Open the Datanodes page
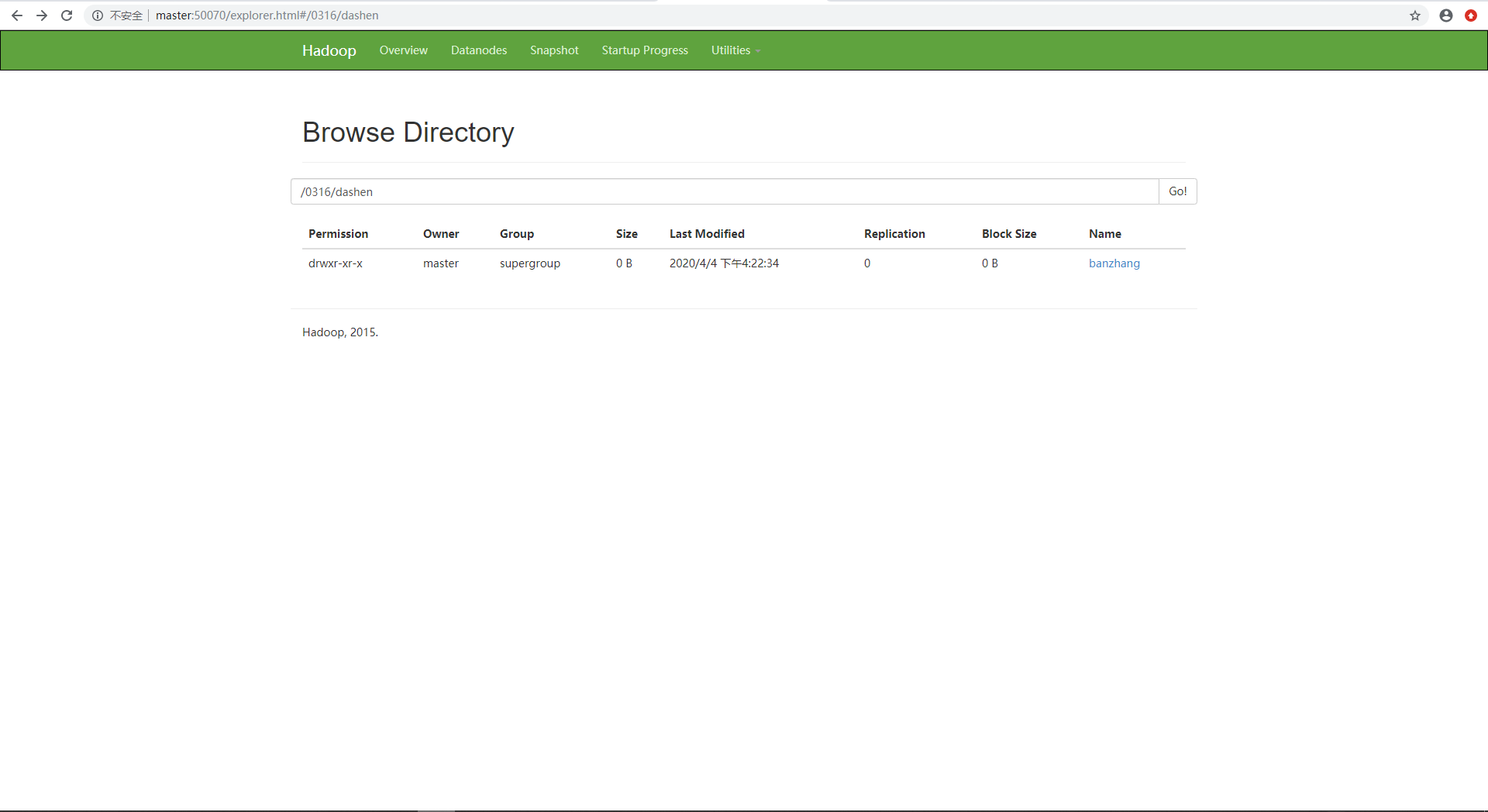This screenshot has height=812, width=1488. (x=479, y=50)
